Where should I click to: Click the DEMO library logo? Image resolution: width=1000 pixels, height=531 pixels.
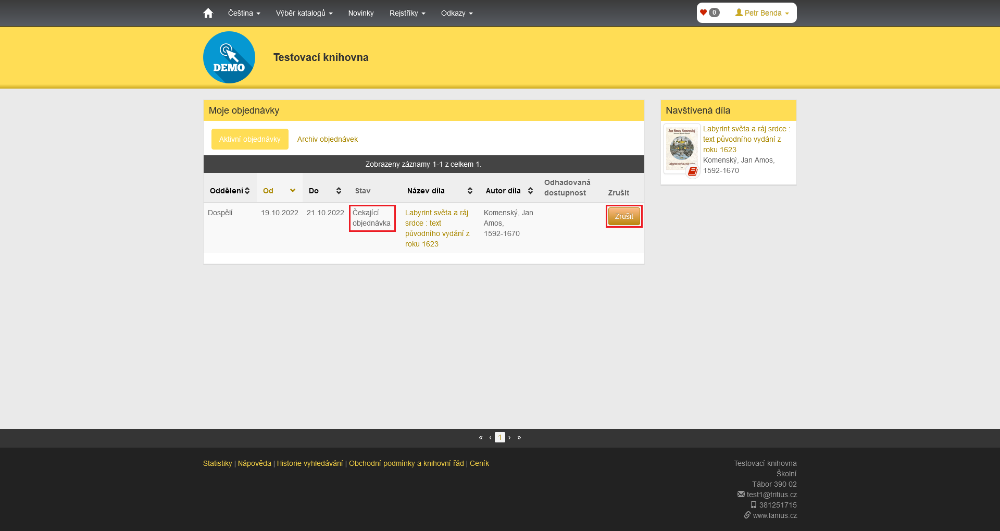point(229,57)
